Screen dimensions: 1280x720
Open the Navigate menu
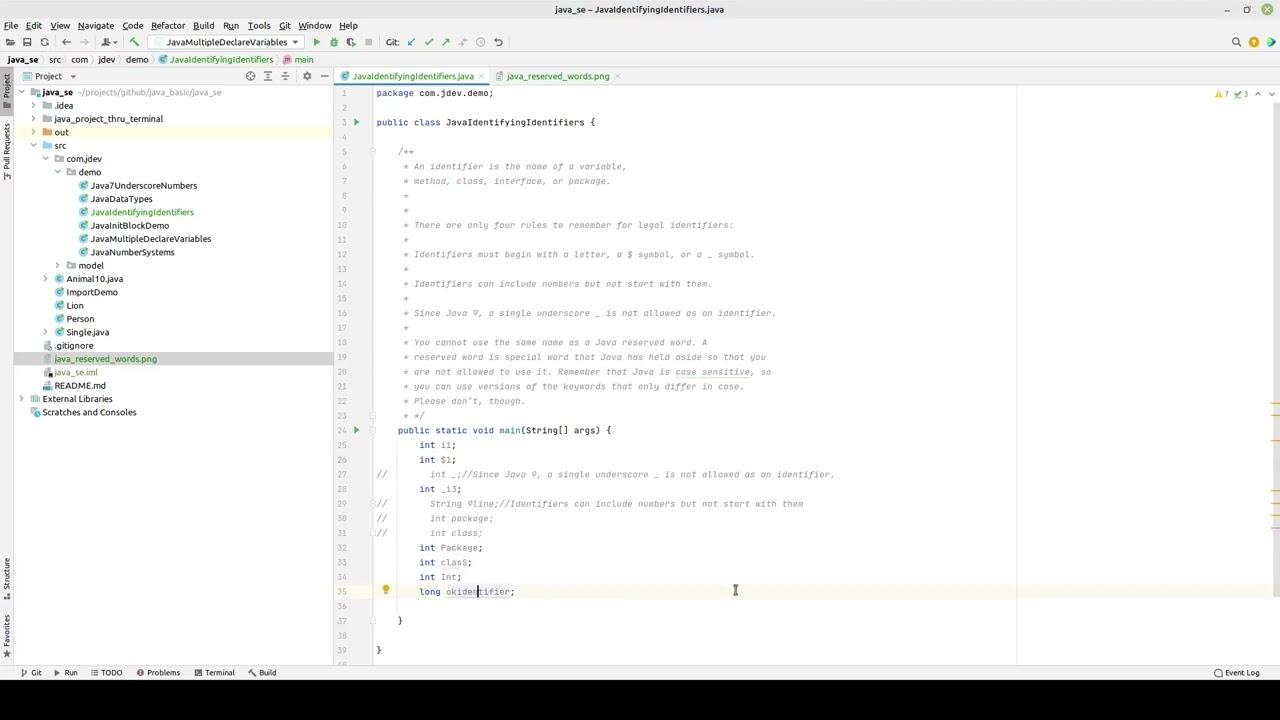point(96,25)
